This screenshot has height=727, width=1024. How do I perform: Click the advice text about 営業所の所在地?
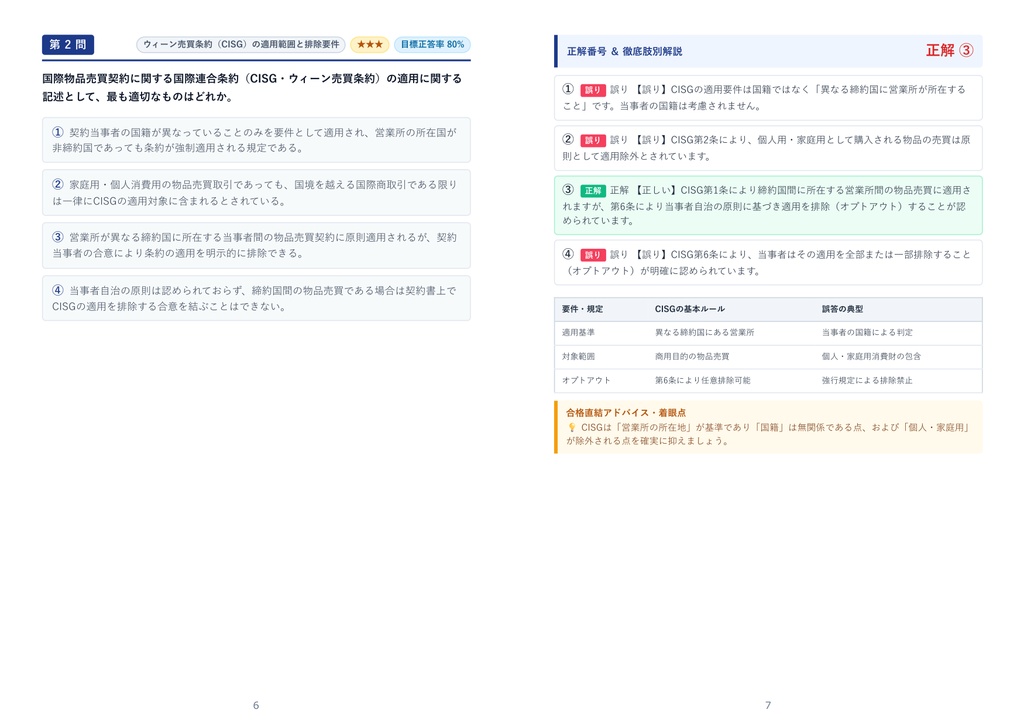coord(769,434)
